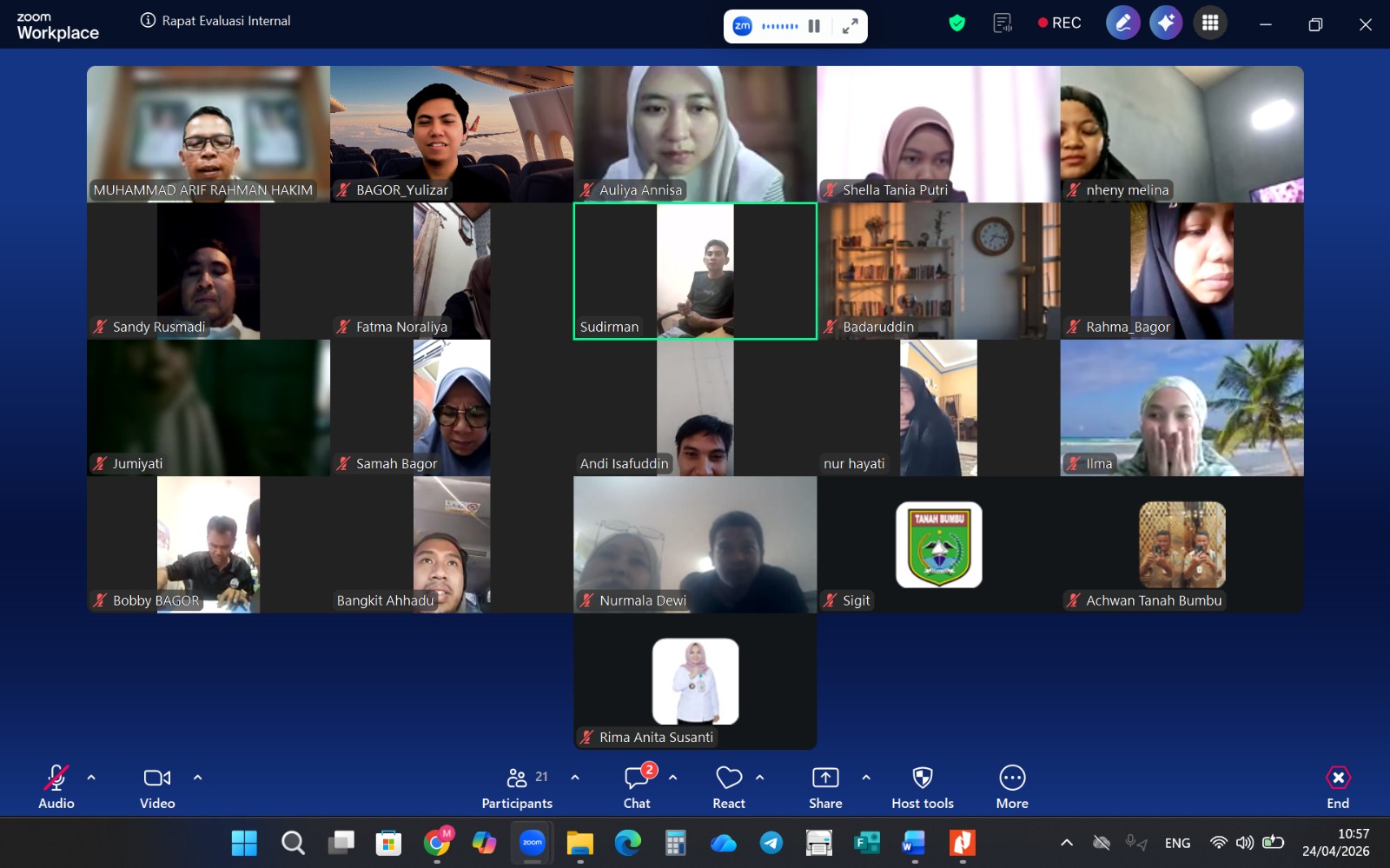This screenshot has width=1390, height=868.
Task: Click the End meeting button
Action: 1338,787
